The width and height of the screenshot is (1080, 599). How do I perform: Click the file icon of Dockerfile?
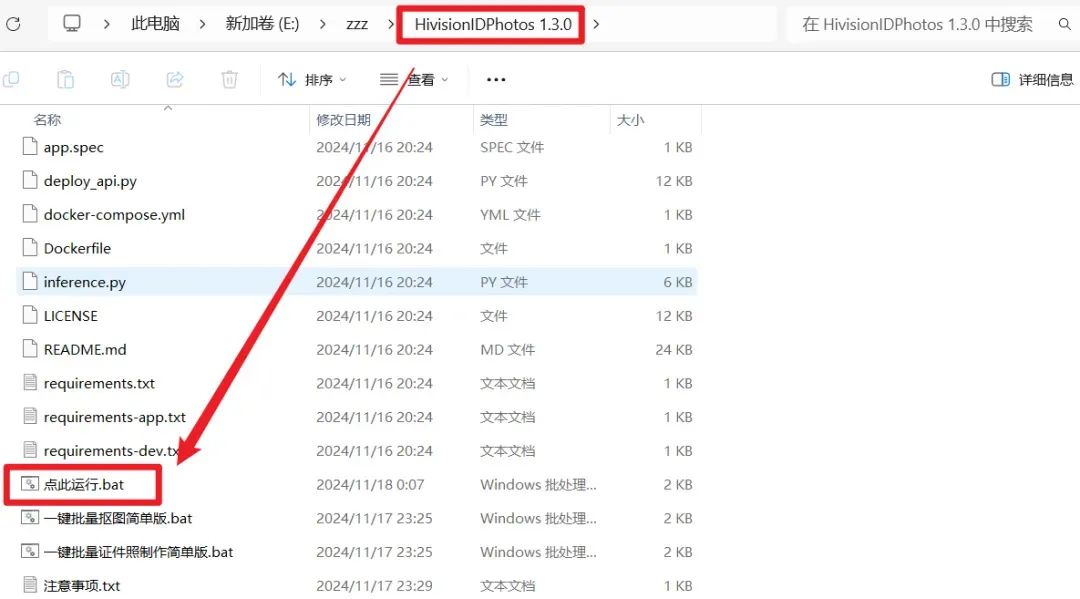pos(30,247)
